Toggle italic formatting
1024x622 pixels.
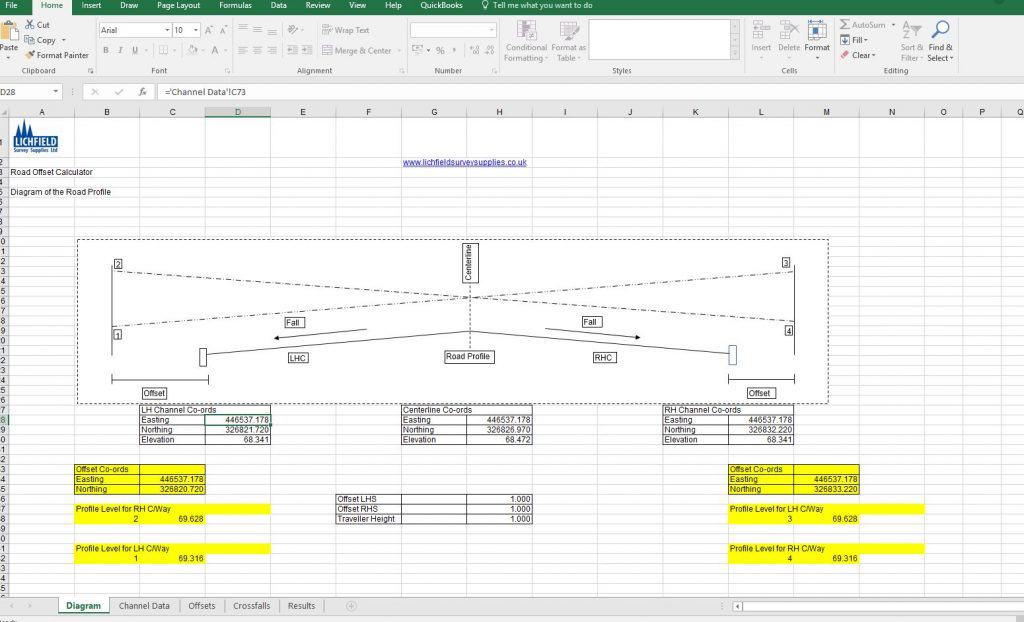coord(119,49)
